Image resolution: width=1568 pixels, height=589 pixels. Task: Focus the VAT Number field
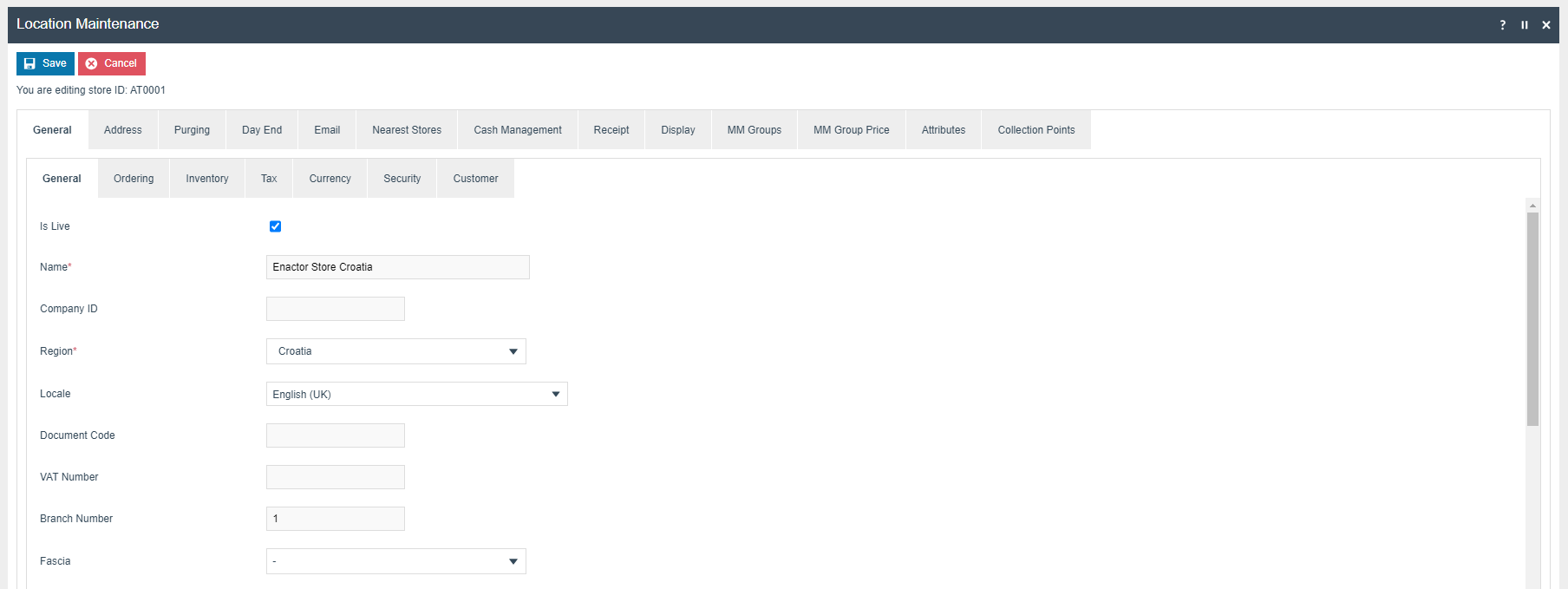335,477
